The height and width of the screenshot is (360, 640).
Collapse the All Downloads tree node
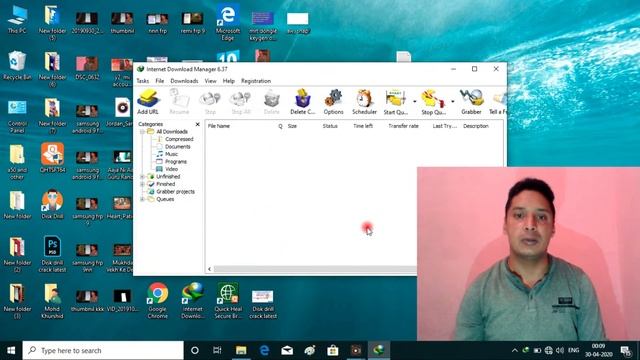142,131
